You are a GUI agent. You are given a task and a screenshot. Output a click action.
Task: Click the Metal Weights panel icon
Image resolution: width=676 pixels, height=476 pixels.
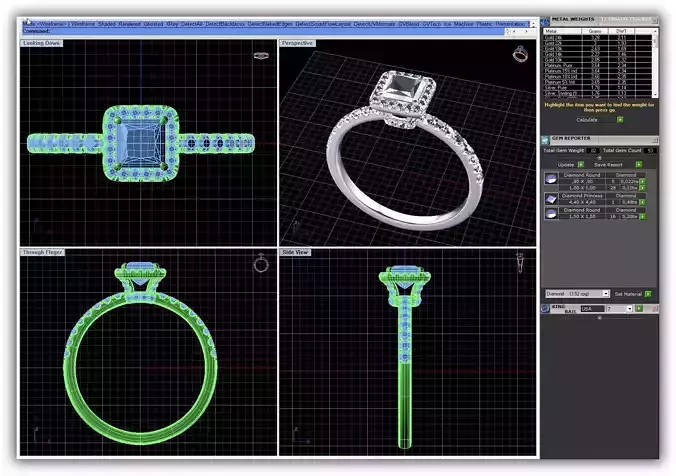[545, 21]
